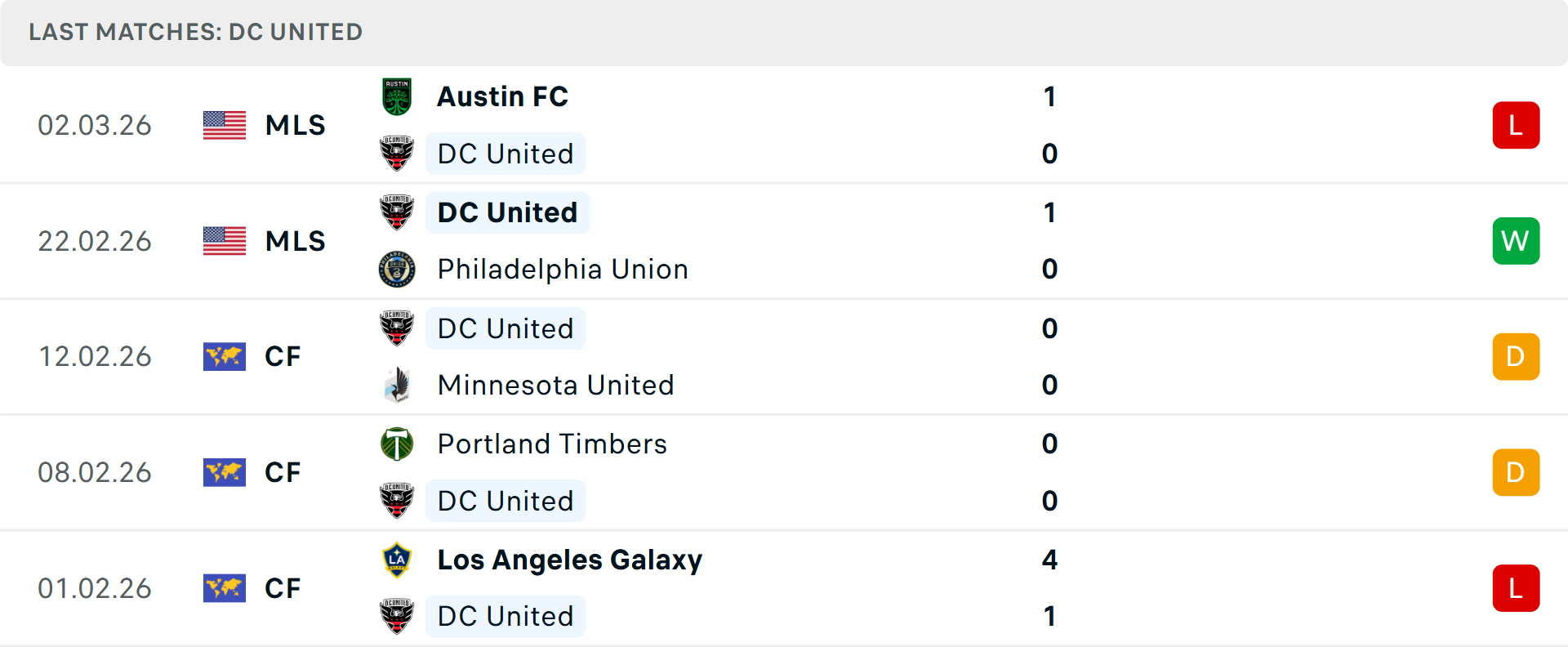The width and height of the screenshot is (1568, 647).
Task: Open the Austin FC team page
Action: 503,96
